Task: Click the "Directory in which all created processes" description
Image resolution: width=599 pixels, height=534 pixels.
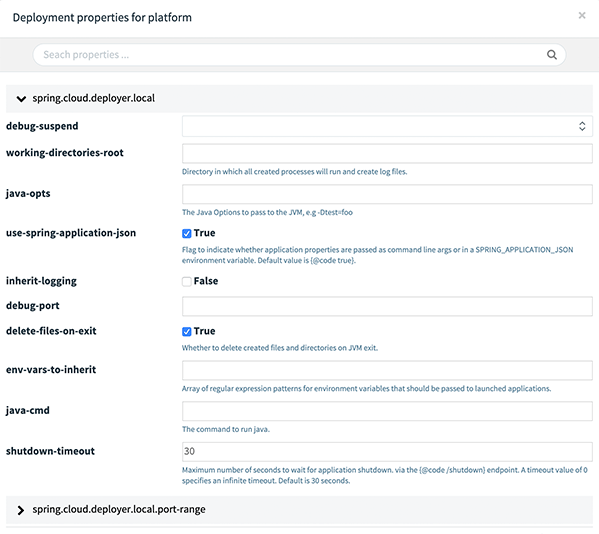Action: (295, 172)
